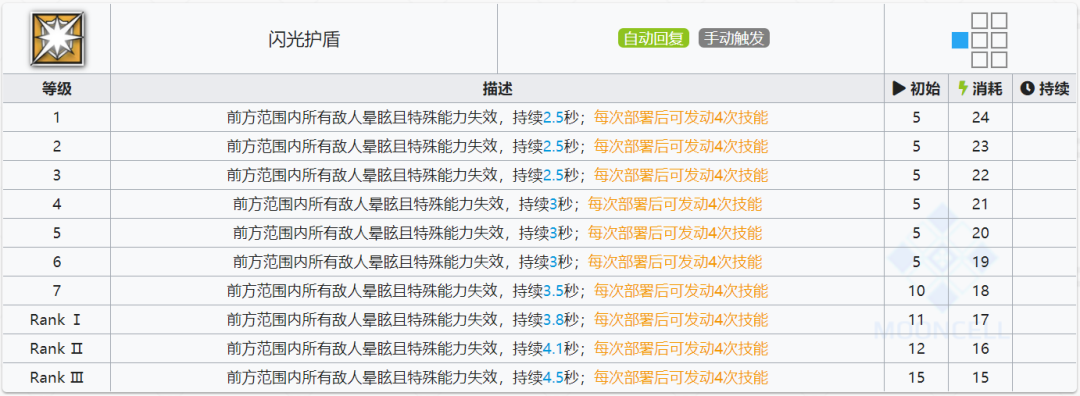This screenshot has height=396, width=1080.
Task: Click the level 1 skill description
Action: (497, 118)
